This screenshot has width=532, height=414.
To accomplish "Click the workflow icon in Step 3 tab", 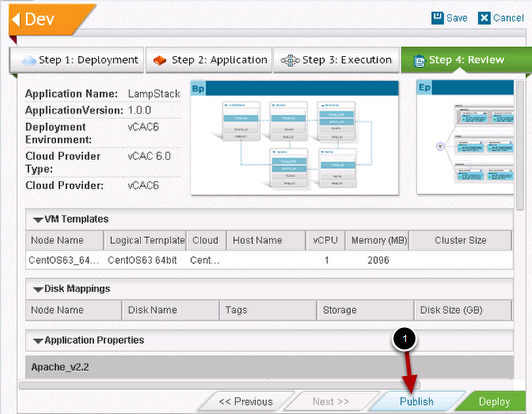I will coord(290,60).
